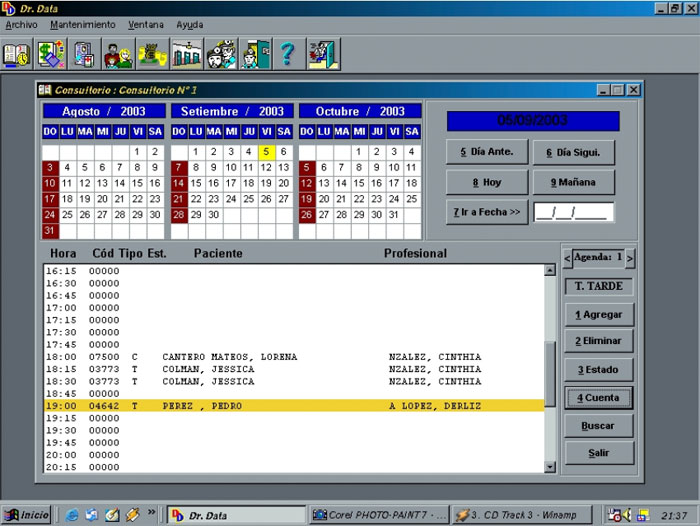The height and width of the screenshot is (526, 700).
Task: Select Sunday 28 in Setiembre calendar
Action: pos(179,215)
